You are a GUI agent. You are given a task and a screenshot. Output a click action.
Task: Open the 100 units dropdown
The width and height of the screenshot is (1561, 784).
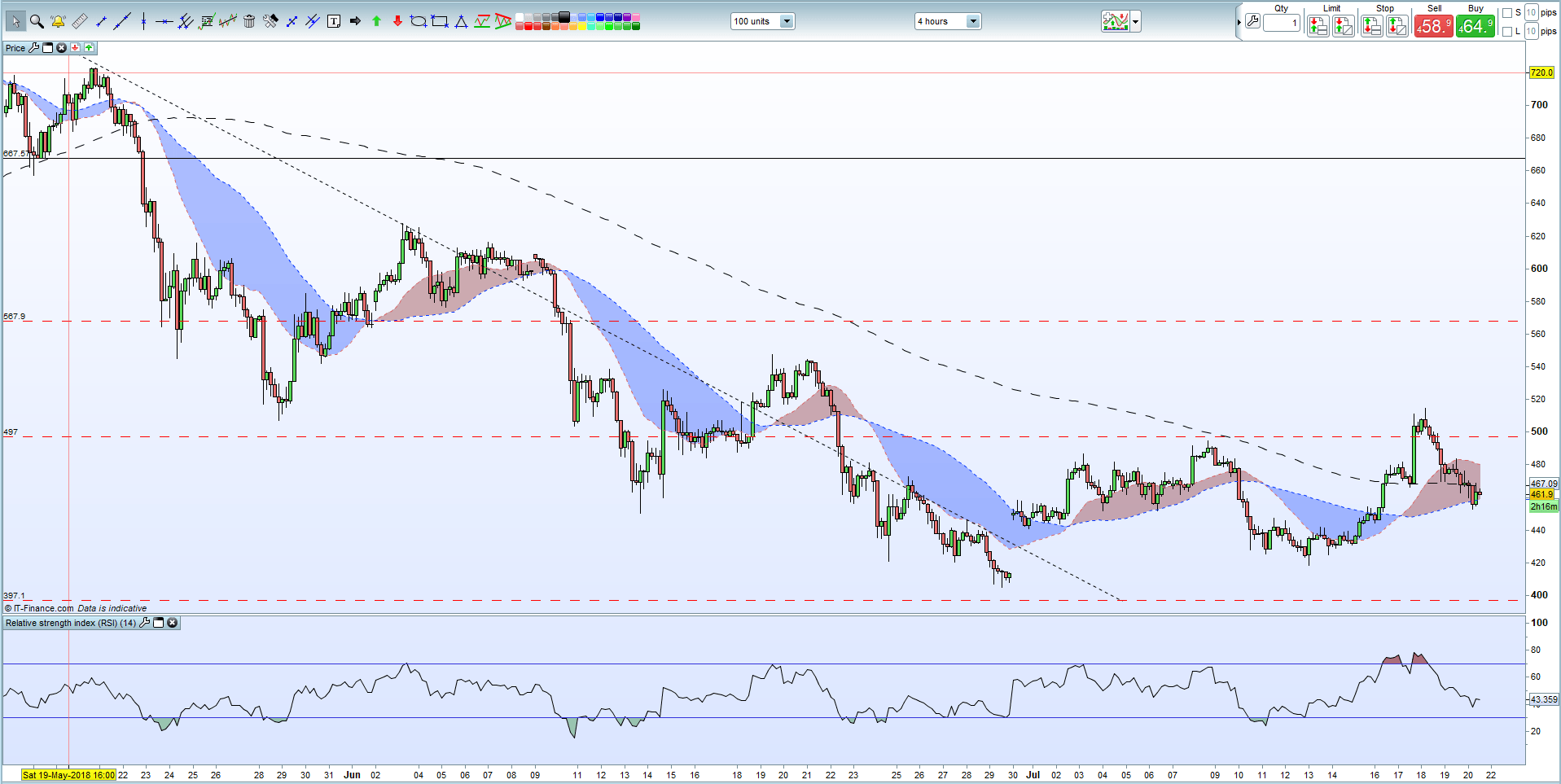(x=786, y=21)
